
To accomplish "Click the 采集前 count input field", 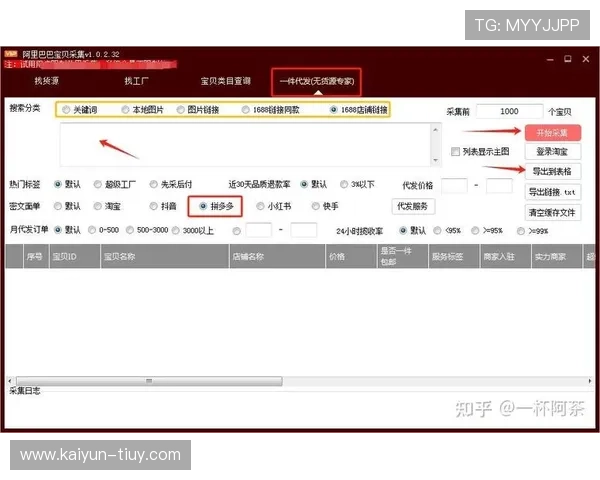I will click(509, 111).
